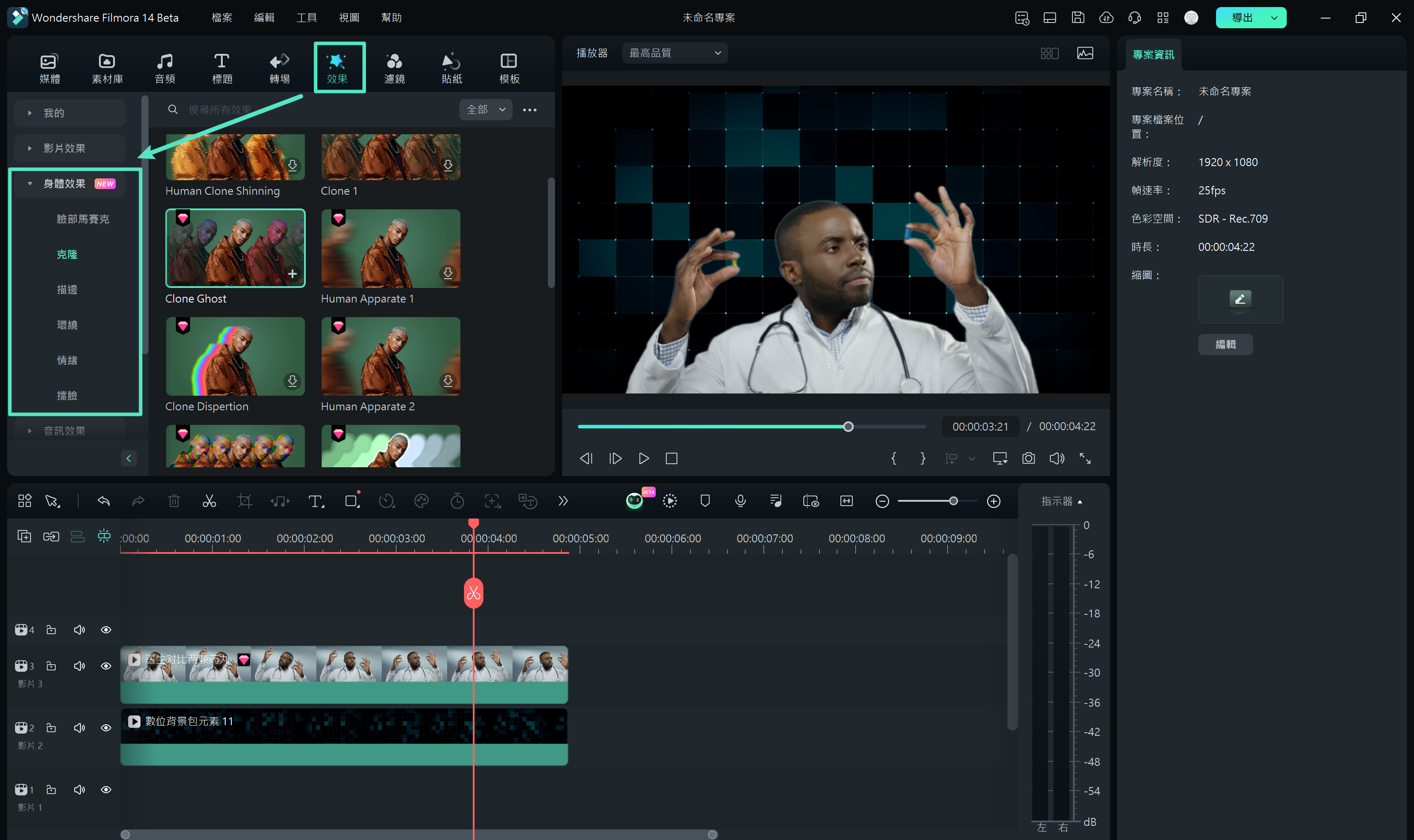This screenshot has height=840, width=1414.
Task: Click the 濾鏡 (Filter) panel icon
Action: 395,67
